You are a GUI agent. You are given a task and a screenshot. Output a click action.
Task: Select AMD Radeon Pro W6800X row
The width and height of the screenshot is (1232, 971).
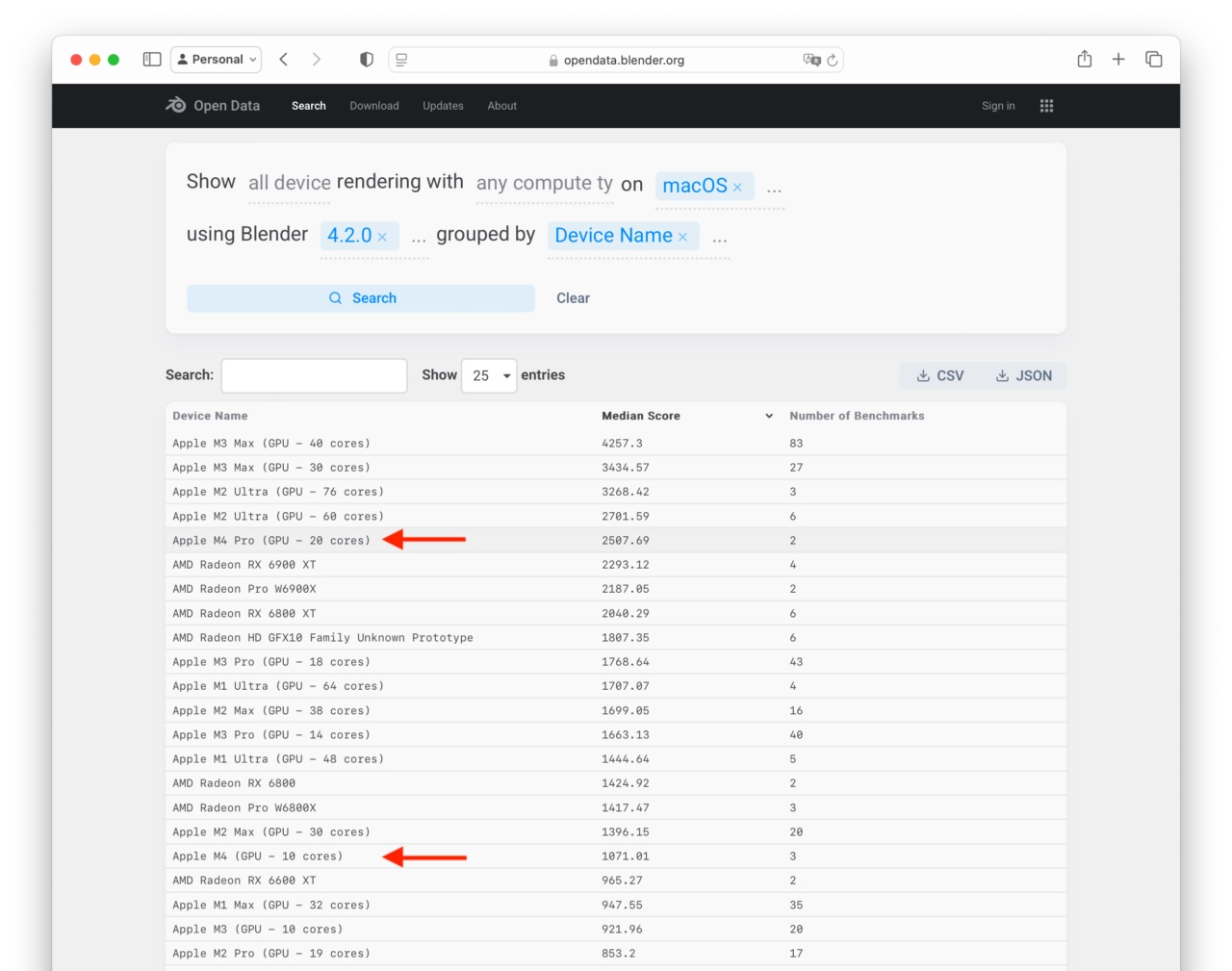click(x=616, y=808)
